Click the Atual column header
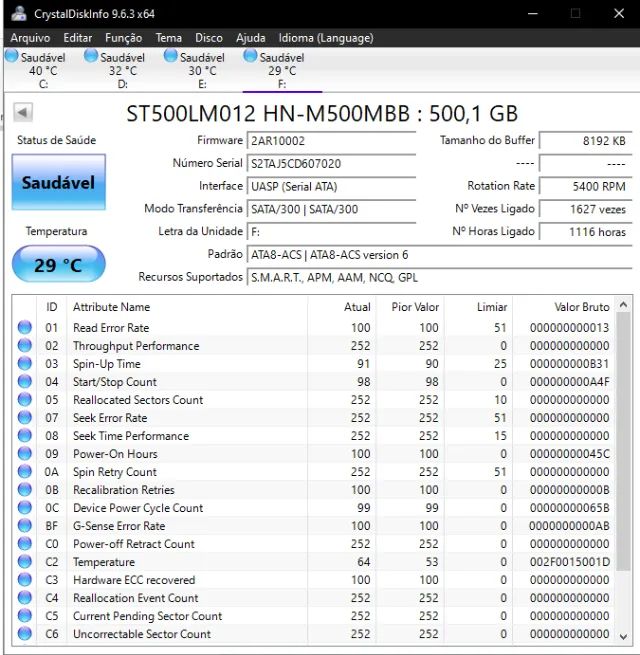 tap(342, 307)
